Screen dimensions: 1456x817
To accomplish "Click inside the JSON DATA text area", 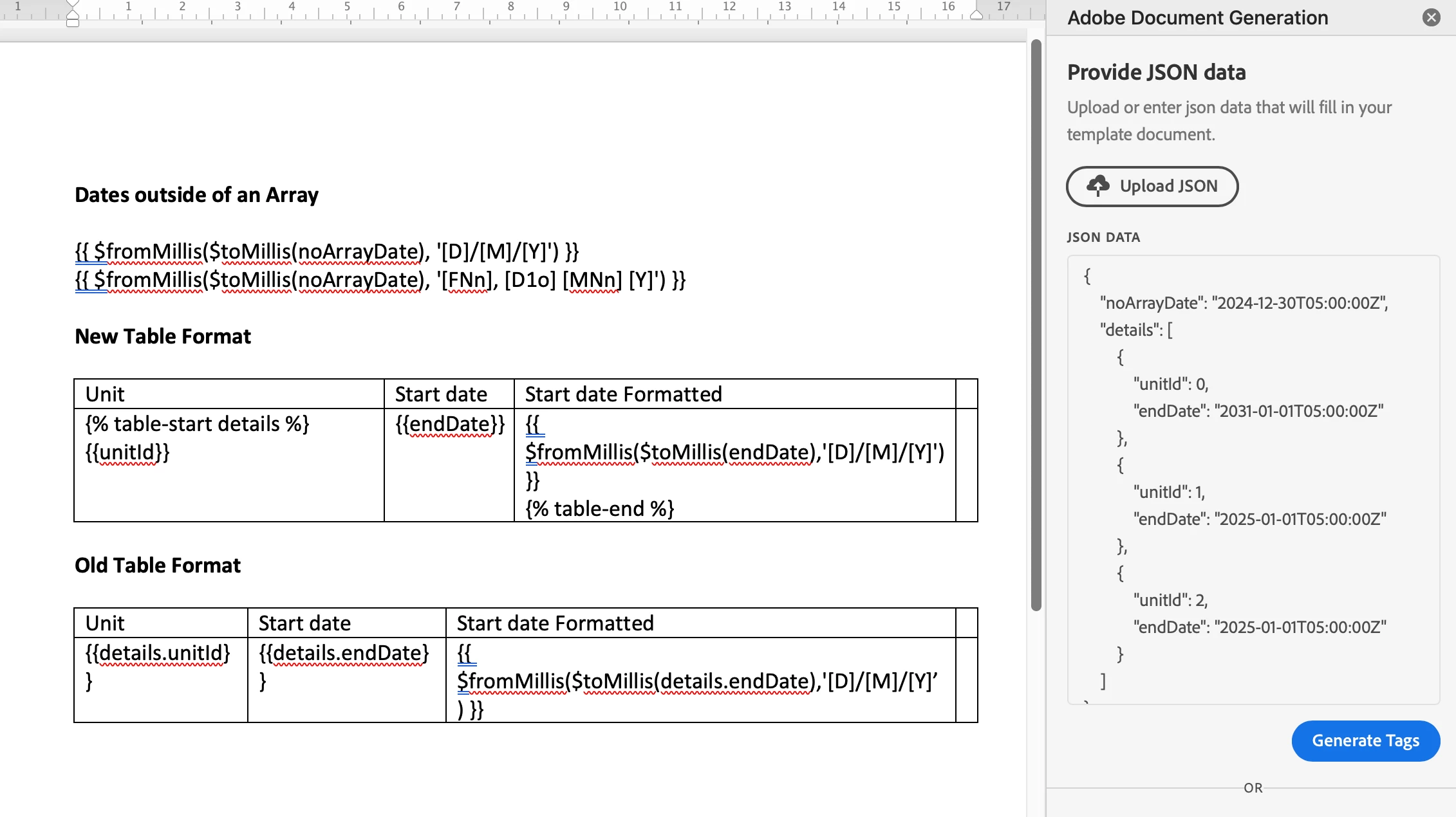I will 1253,479.
